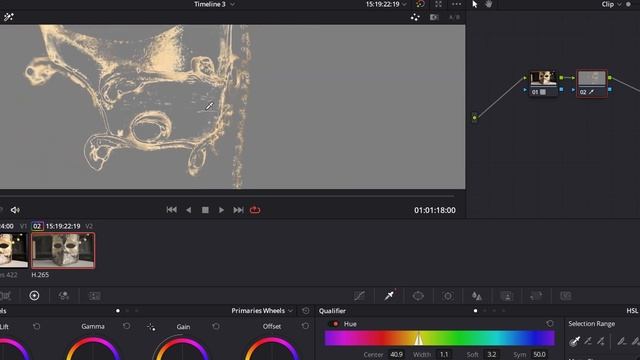The height and width of the screenshot is (360, 640).
Task: Choose the feather subtract tool
Action: point(621,341)
